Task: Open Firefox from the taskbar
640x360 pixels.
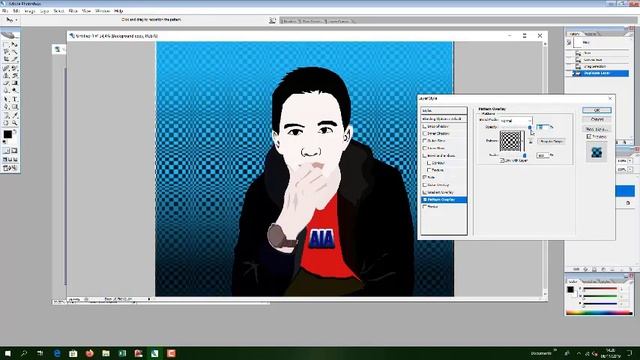Action: [x=89, y=353]
